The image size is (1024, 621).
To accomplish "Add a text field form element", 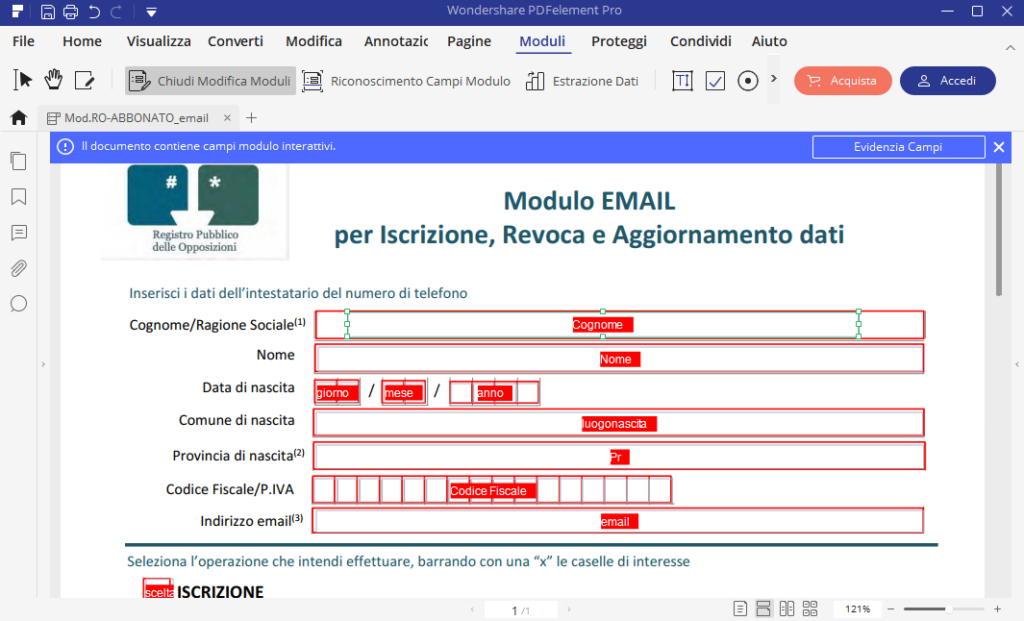I will point(682,81).
